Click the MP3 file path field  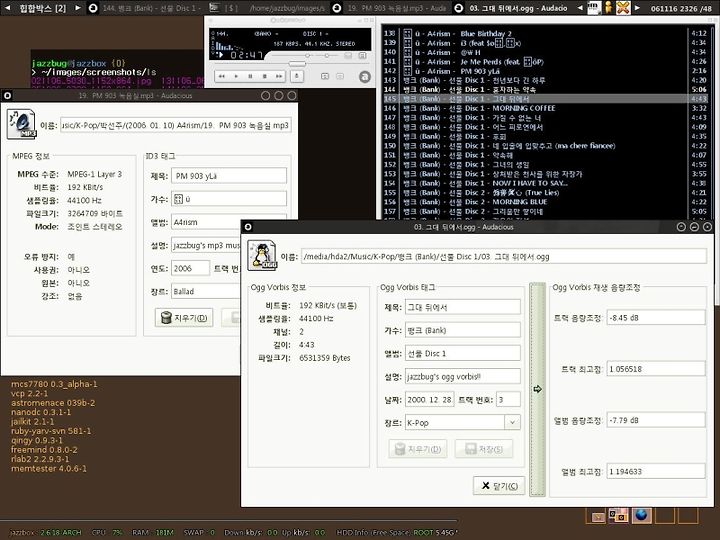(x=175, y=125)
